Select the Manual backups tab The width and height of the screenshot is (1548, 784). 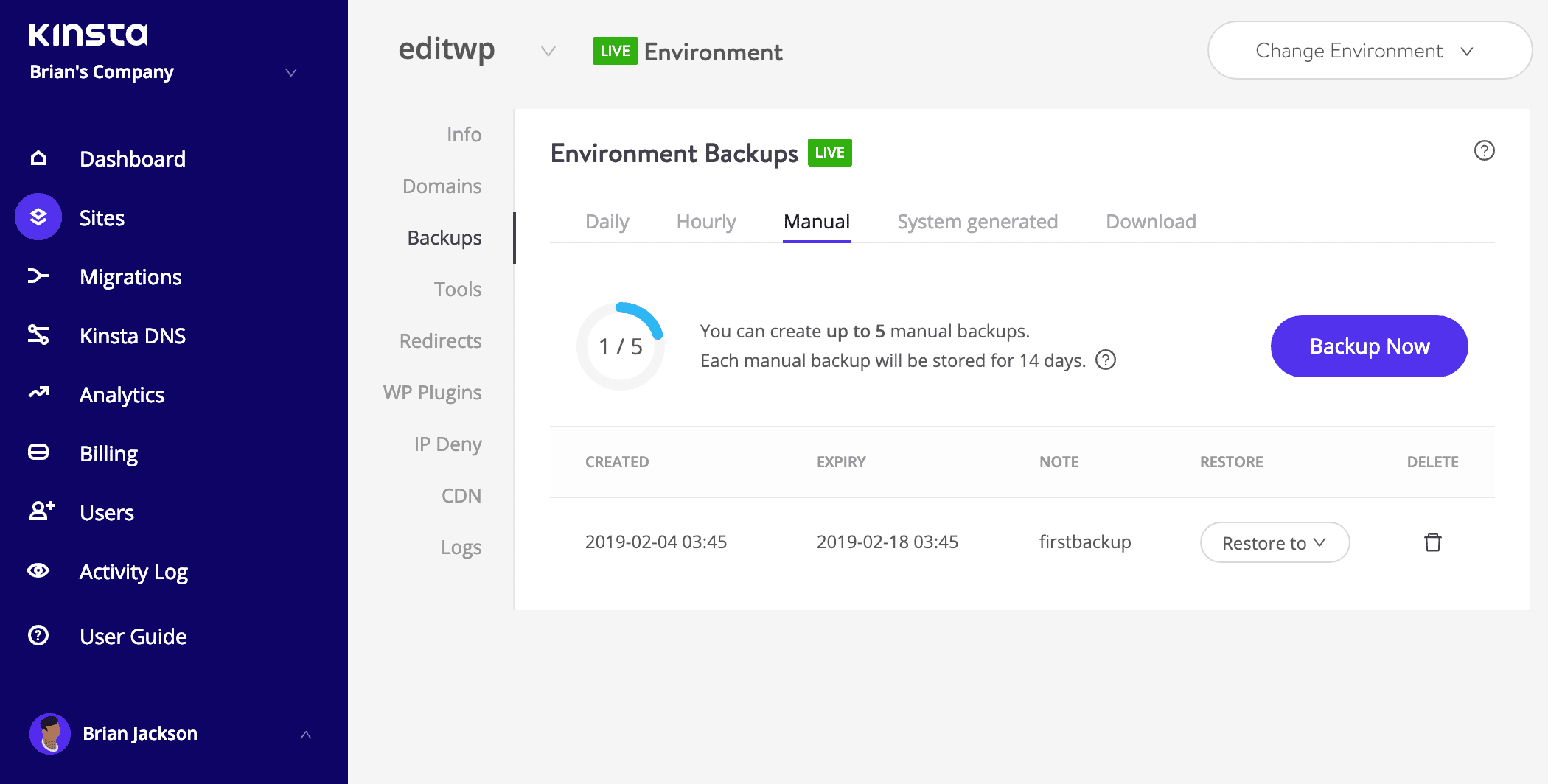click(x=817, y=222)
